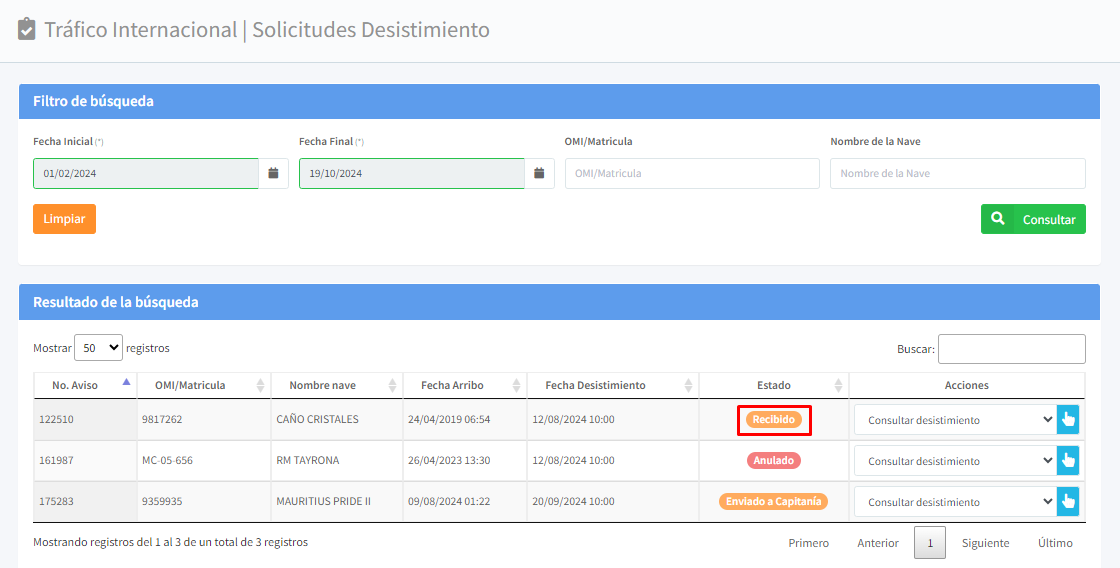The image size is (1120, 568).
Task: Go to the Siguiente page
Action: 985,543
